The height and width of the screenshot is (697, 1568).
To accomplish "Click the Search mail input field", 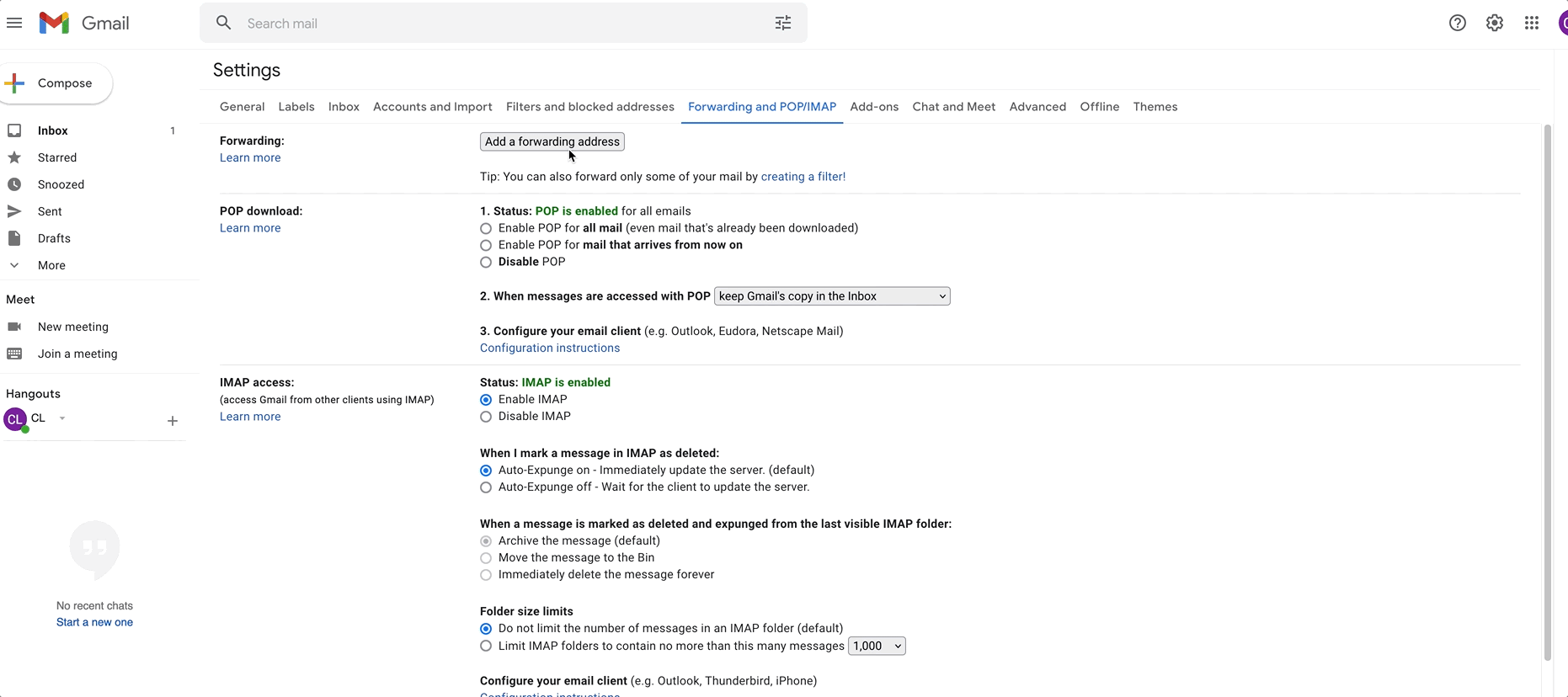I will [505, 24].
